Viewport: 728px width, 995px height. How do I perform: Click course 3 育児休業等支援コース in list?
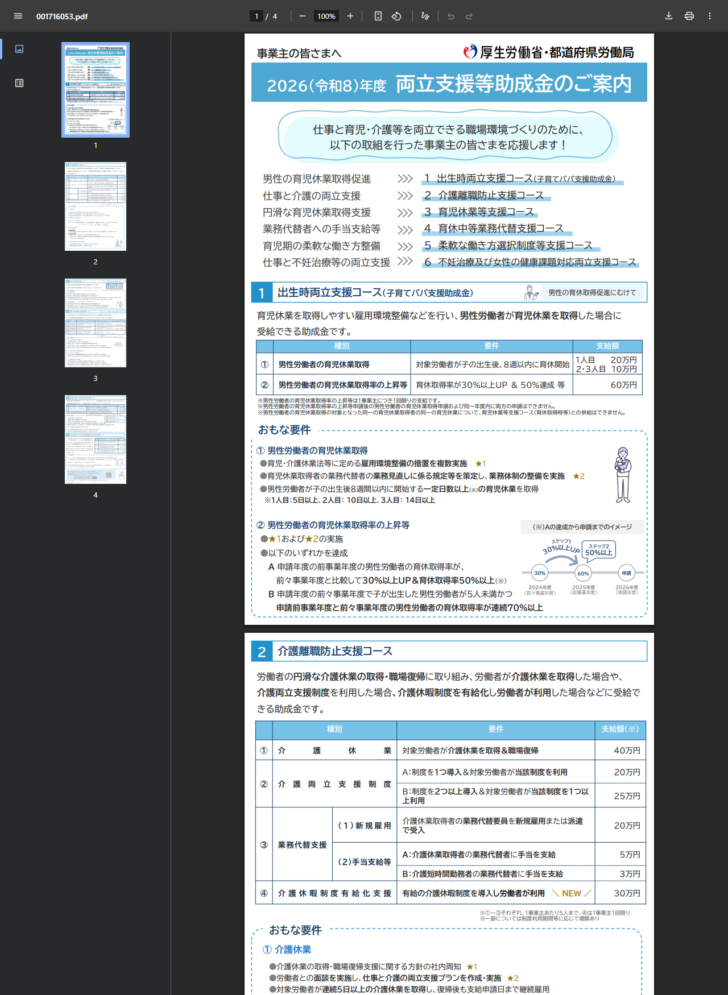(479, 212)
